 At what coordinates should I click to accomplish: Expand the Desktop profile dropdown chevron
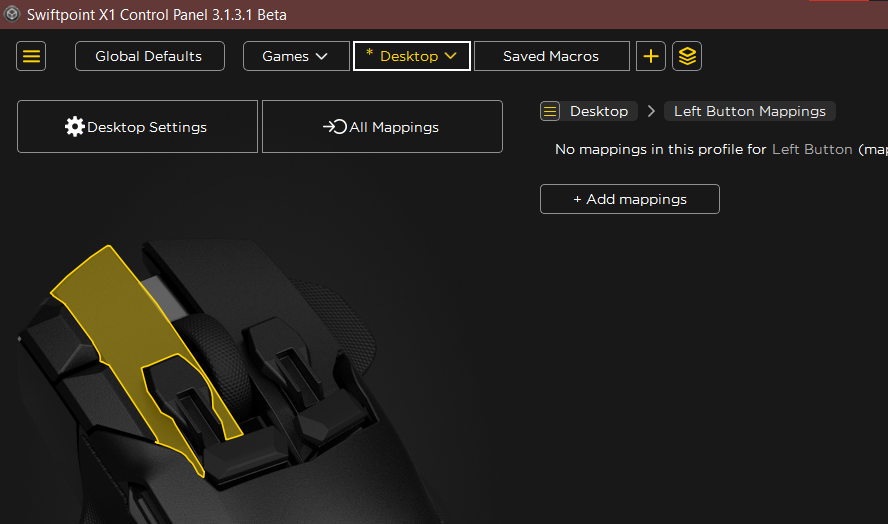pos(451,56)
